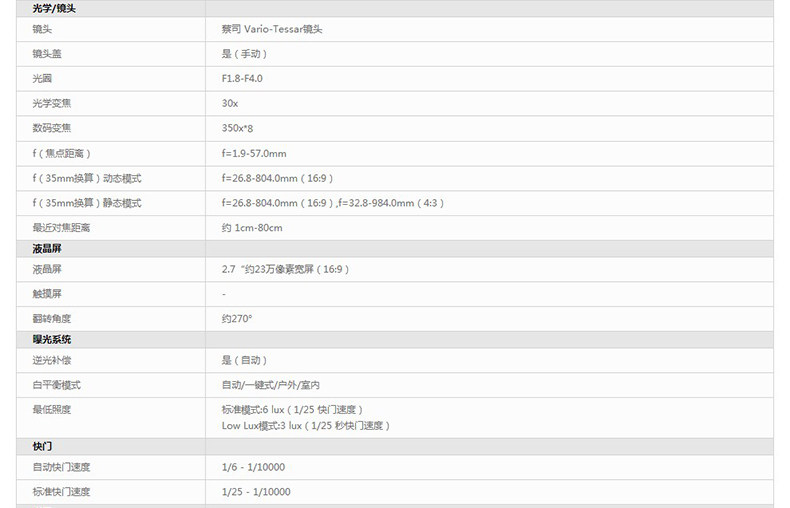Select the F1.8-F4.0 aperture value

(x=242, y=79)
